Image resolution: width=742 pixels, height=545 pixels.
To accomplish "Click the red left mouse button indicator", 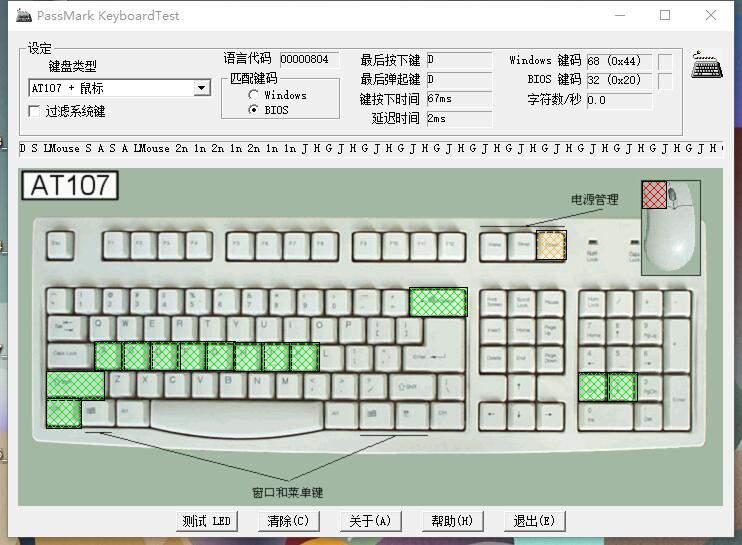I will point(654,194).
